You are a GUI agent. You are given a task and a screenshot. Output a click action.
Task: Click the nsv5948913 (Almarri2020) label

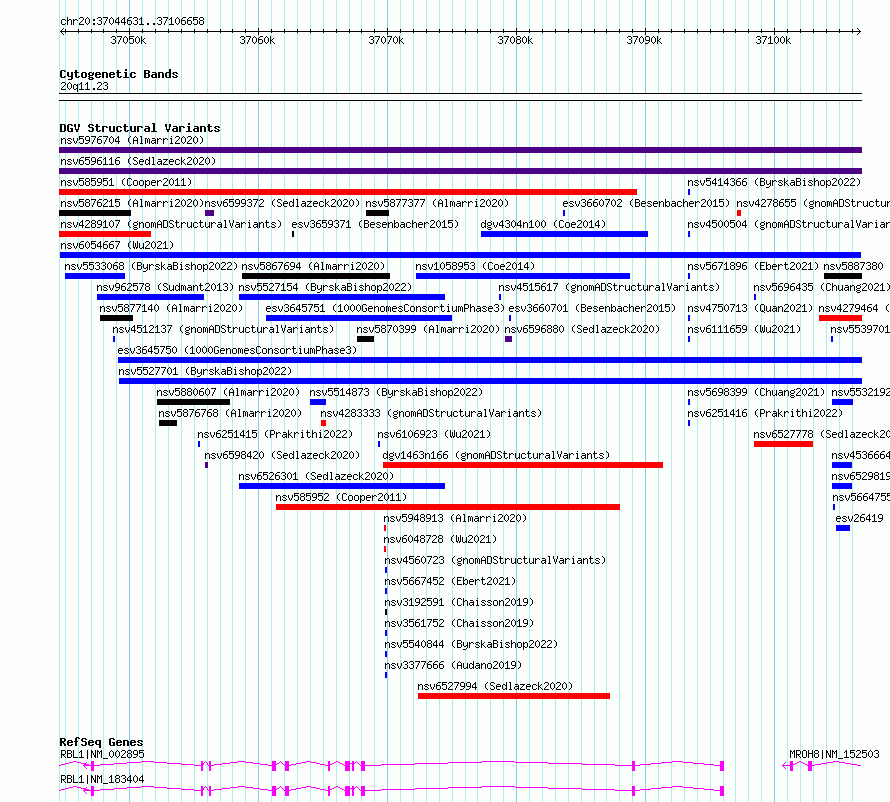coord(455,518)
